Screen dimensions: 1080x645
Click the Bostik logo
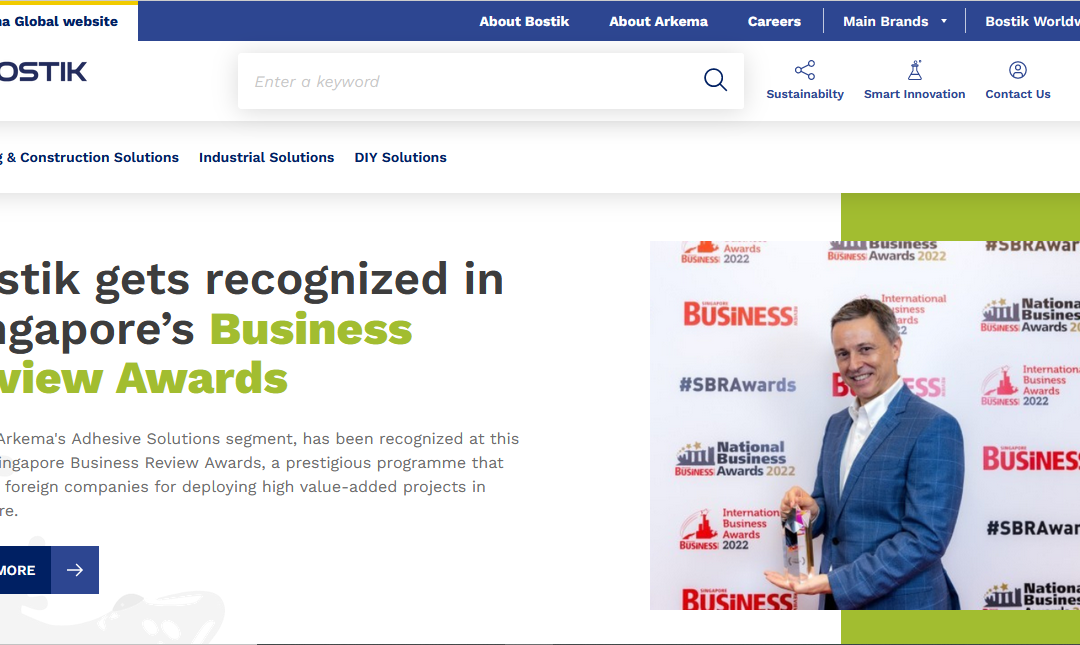point(43,72)
